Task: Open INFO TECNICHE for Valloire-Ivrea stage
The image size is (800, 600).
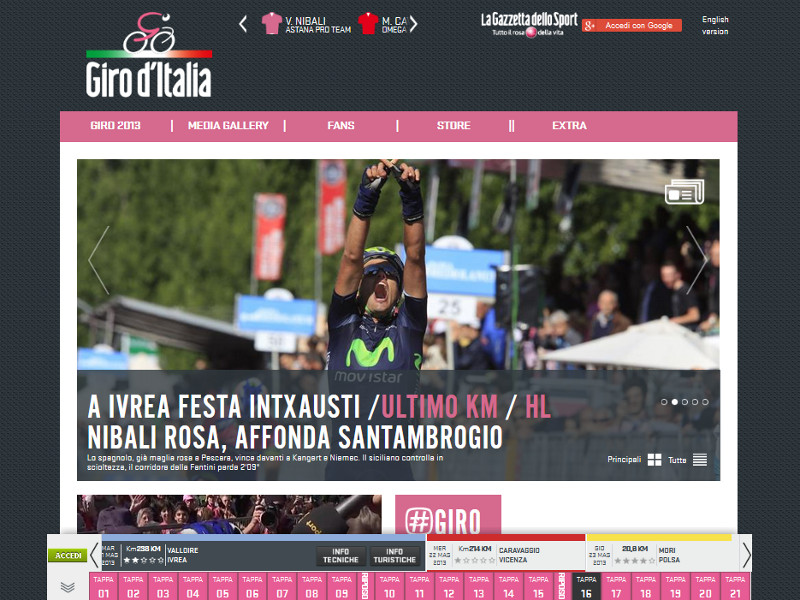Action: 341,556
